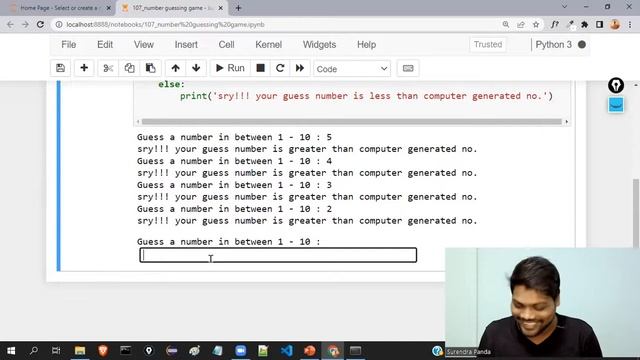Go back in the browser
This screenshot has width=640, height=360.
pyautogui.click(x=11, y=24)
